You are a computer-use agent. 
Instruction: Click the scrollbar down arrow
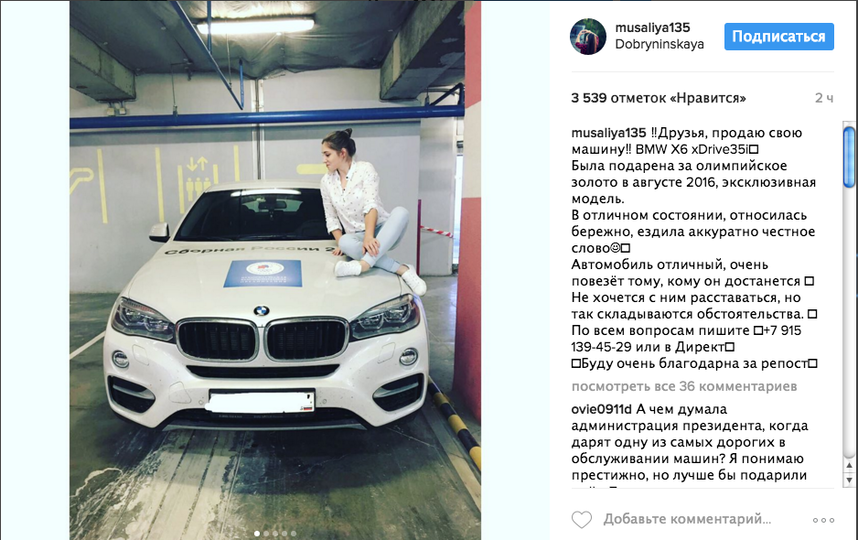tap(849, 480)
